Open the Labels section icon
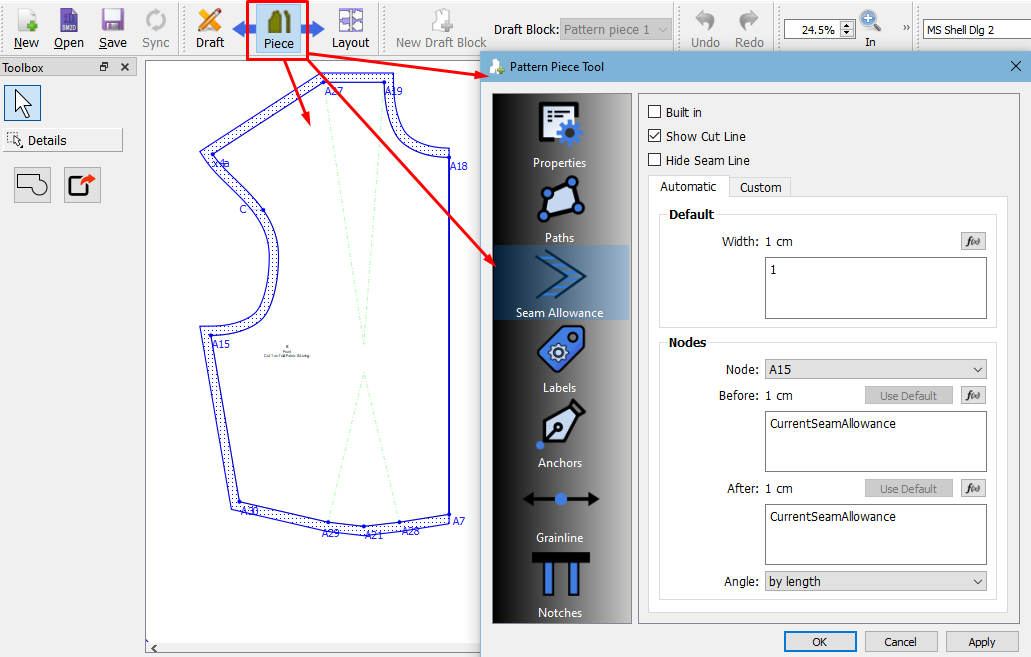 pos(559,358)
